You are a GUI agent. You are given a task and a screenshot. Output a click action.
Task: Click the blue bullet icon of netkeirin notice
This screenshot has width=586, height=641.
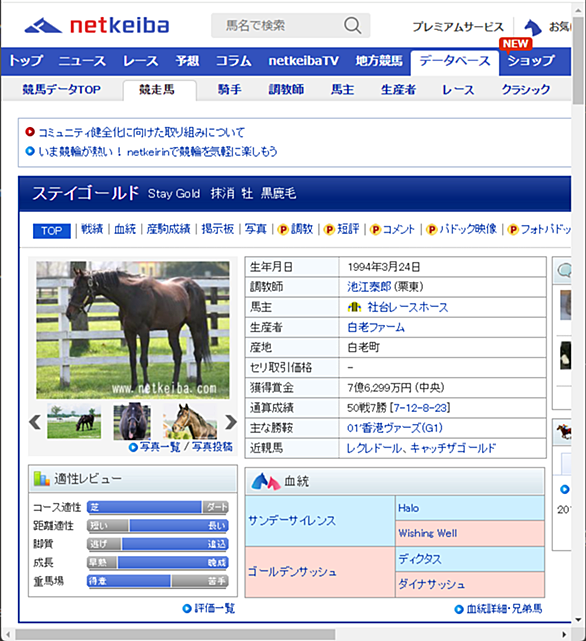pyautogui.click(x=30, y=151)
